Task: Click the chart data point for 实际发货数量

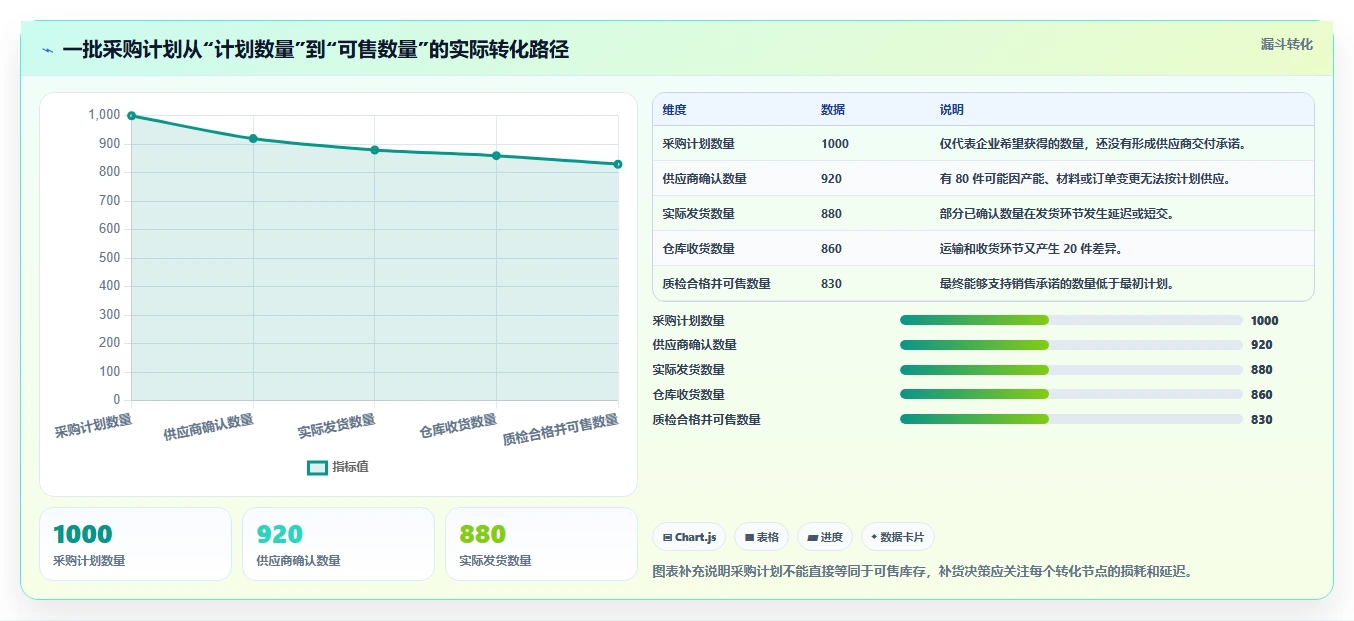Action: 375,150
